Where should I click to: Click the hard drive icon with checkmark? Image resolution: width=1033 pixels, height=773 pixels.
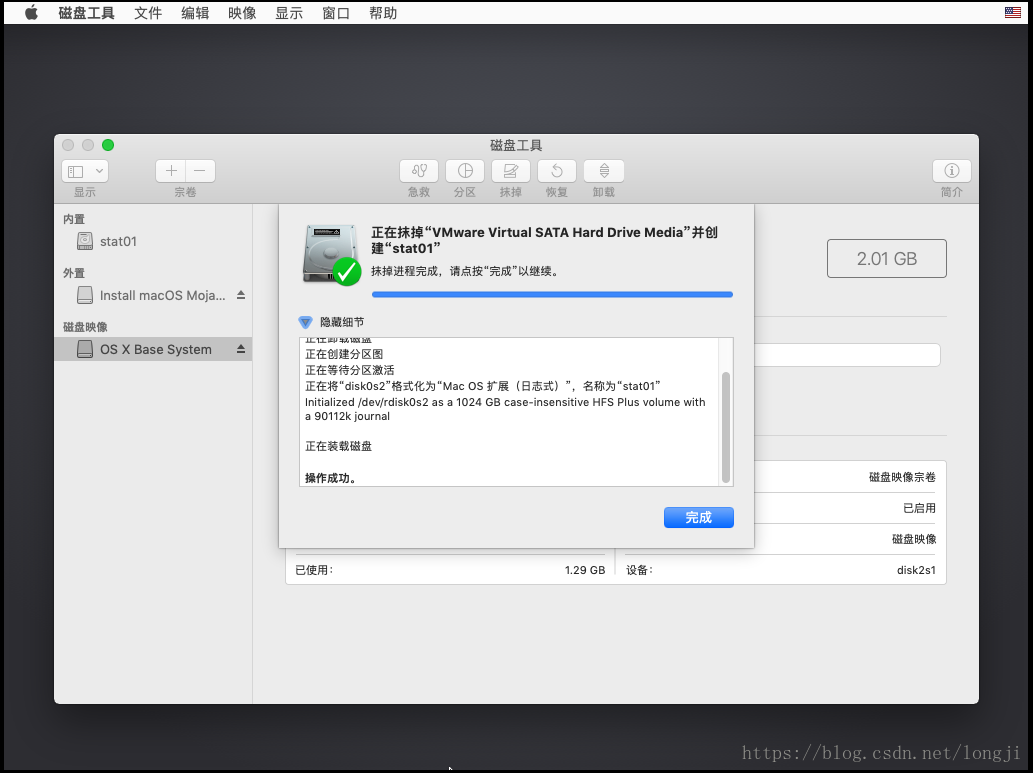(x=332, y=254)
